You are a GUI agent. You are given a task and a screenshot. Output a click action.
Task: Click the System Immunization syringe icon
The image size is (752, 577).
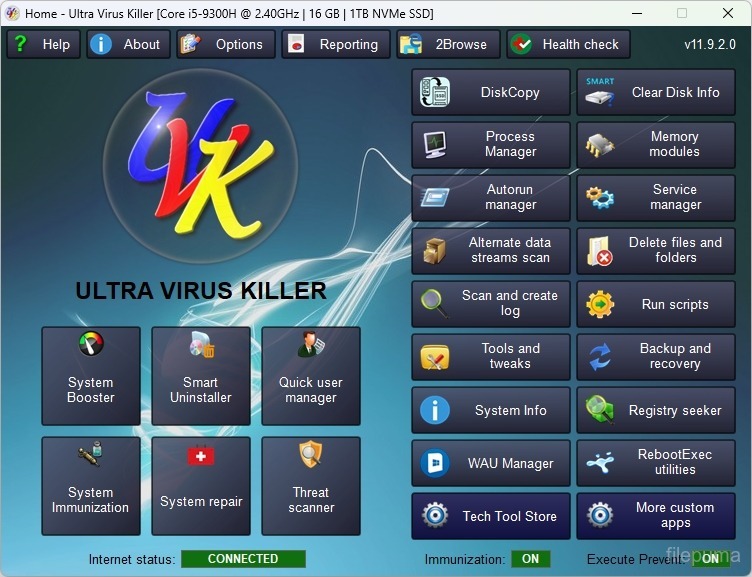click(91, 457)
